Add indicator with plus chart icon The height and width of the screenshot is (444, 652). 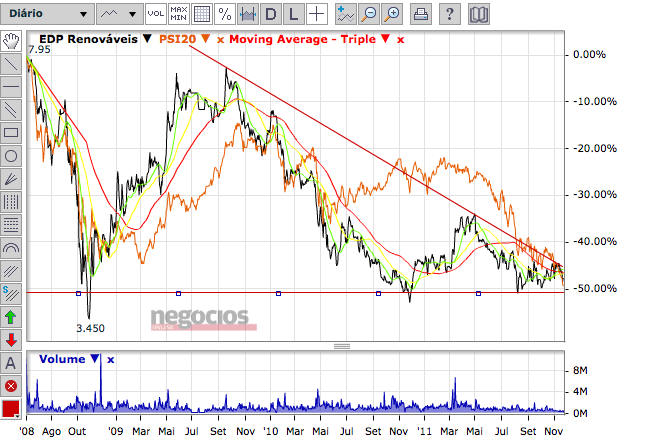[x=346, y=14]
